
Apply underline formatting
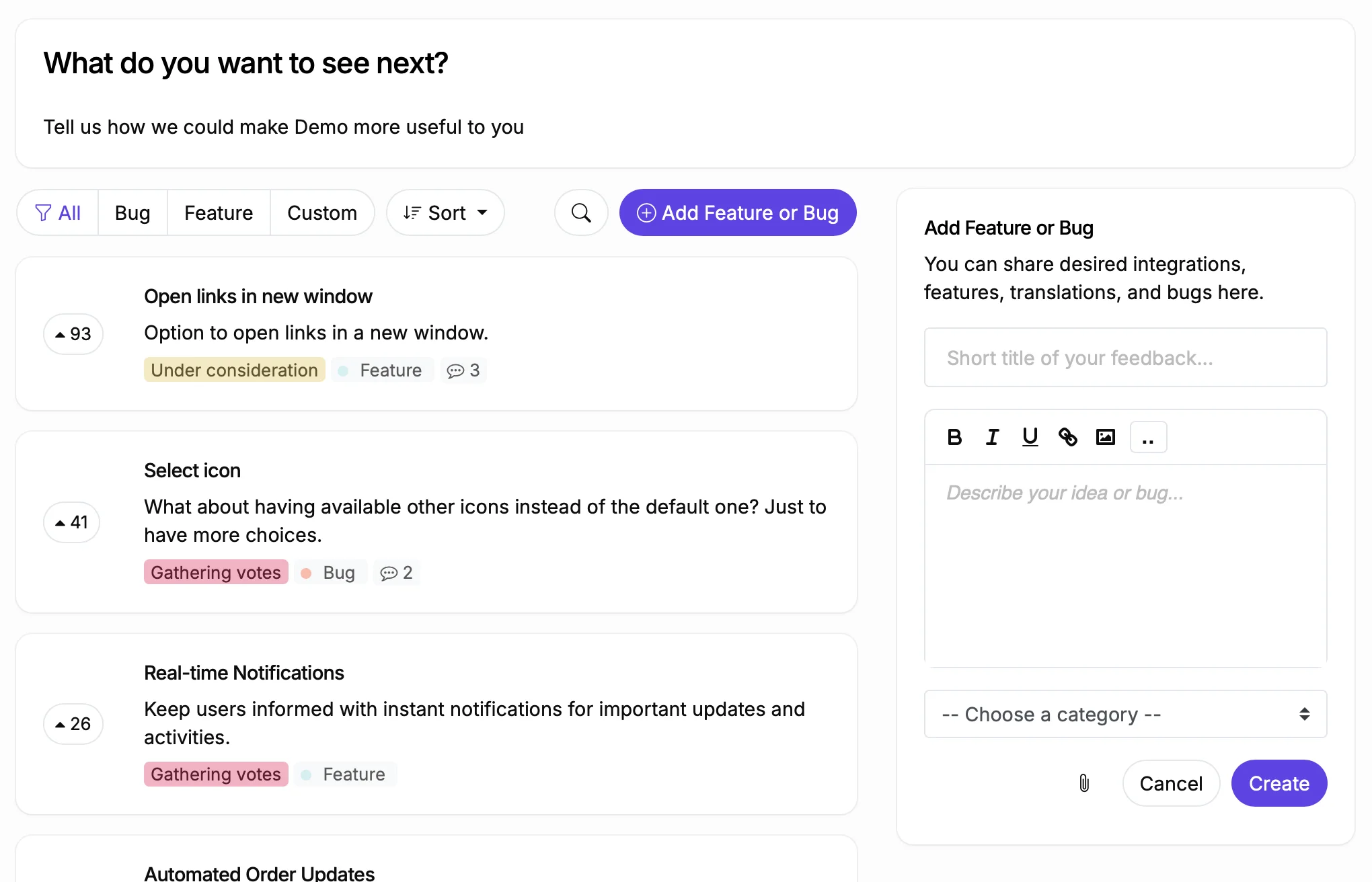[x=1029, y=436]
